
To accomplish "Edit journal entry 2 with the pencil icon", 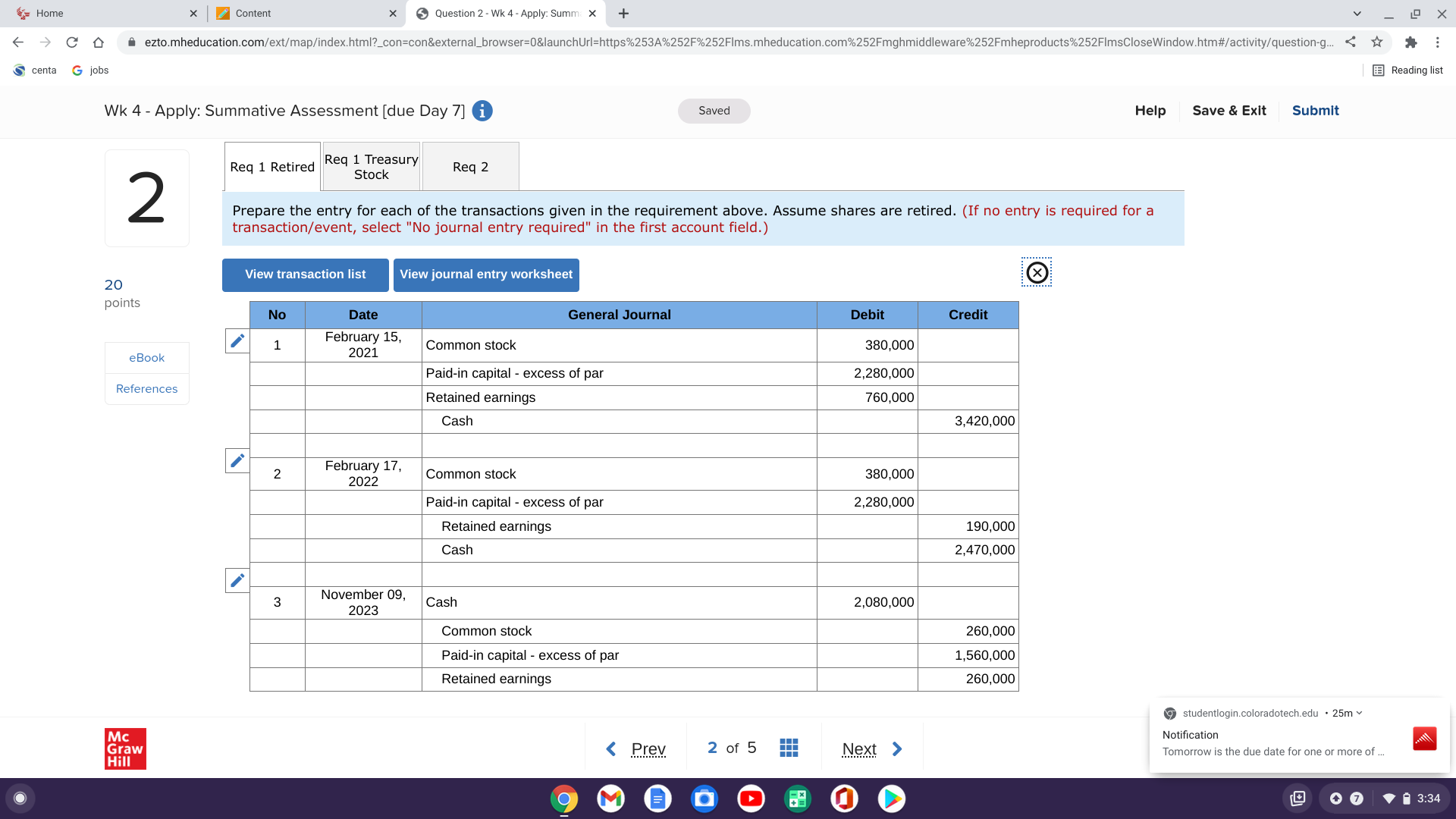I will click(x=237, y=460).
